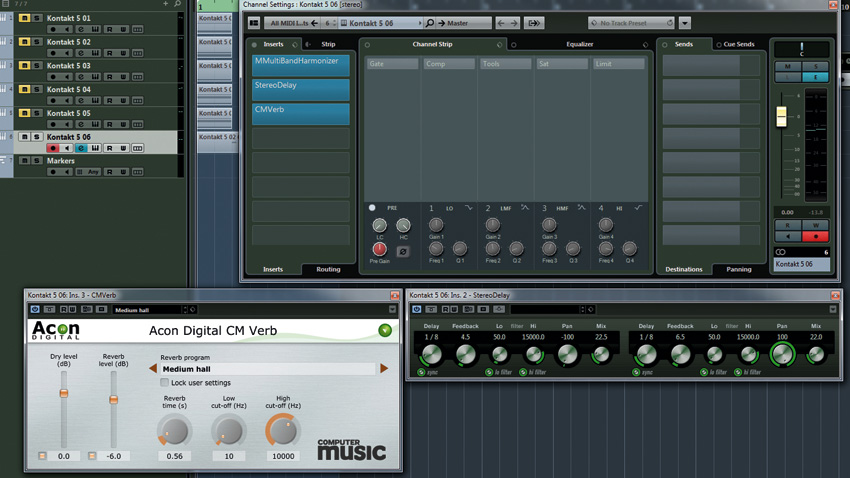This screenshot has width=850, height=478.
Task: Open the Cue Sends tab
Action: [x=739, y=44]
